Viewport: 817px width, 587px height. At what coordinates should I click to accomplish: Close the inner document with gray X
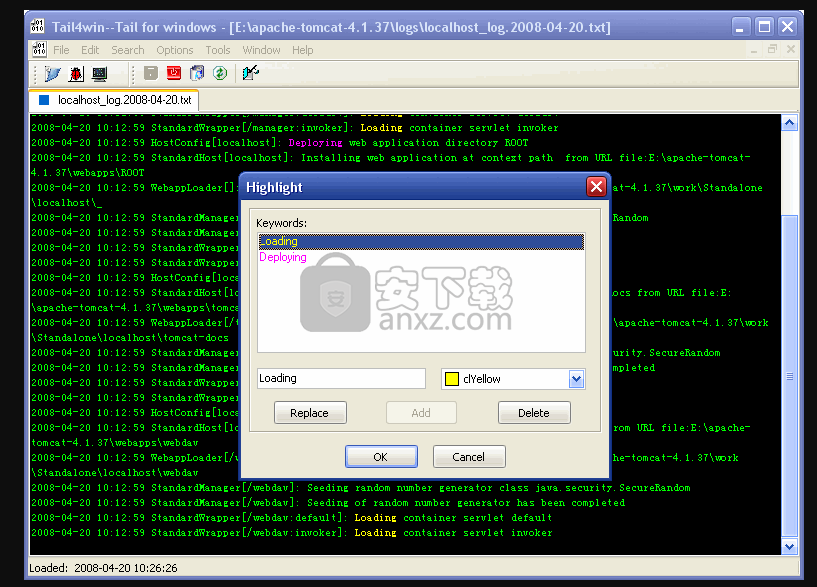[x=790, y=49]
